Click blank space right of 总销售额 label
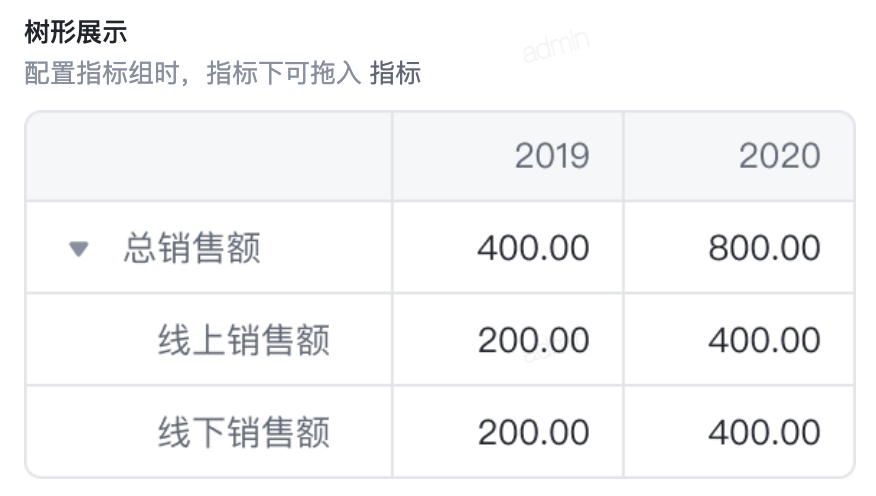 326,248
